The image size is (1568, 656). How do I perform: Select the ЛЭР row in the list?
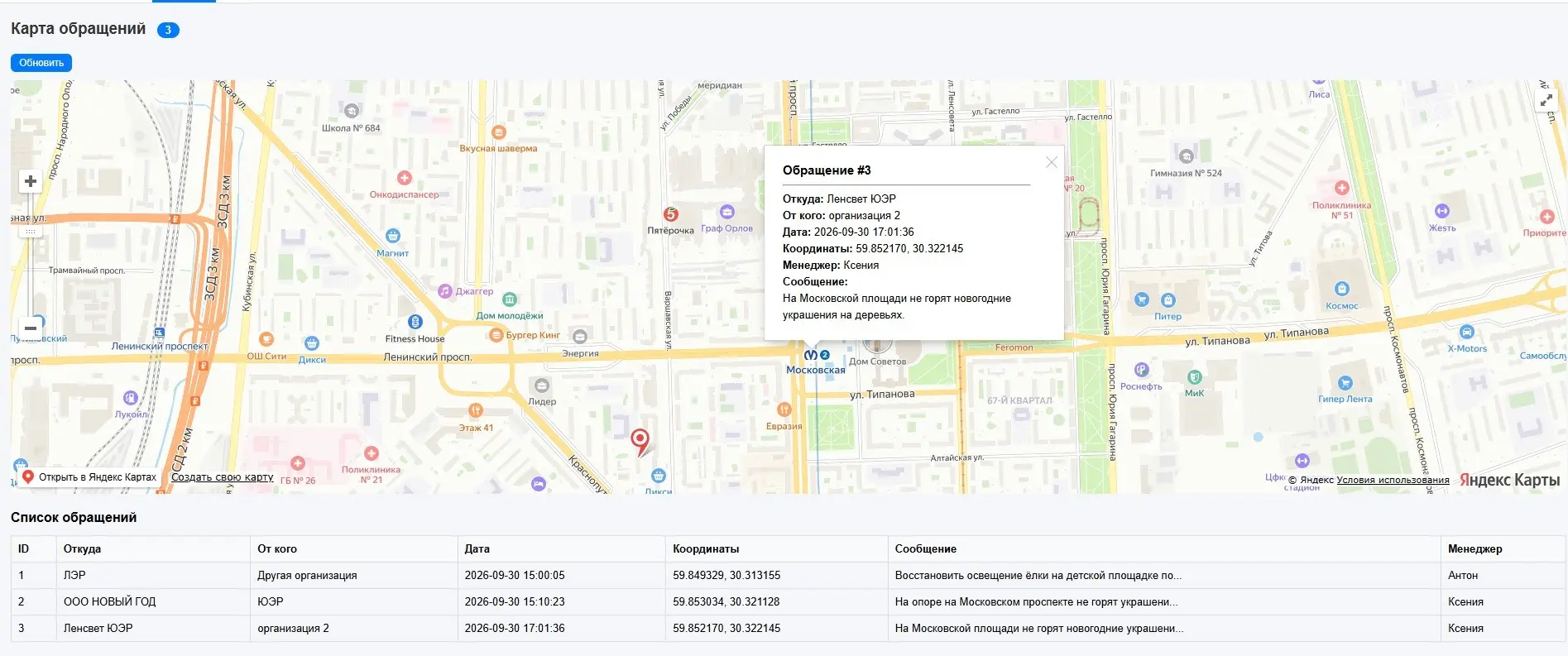point(788,576)
